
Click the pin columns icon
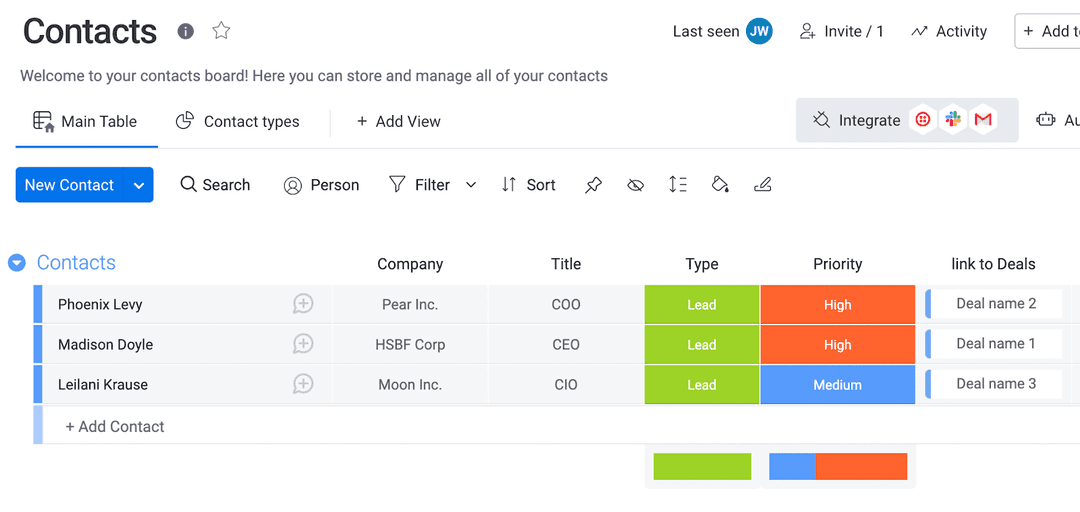tap(593, 185)
